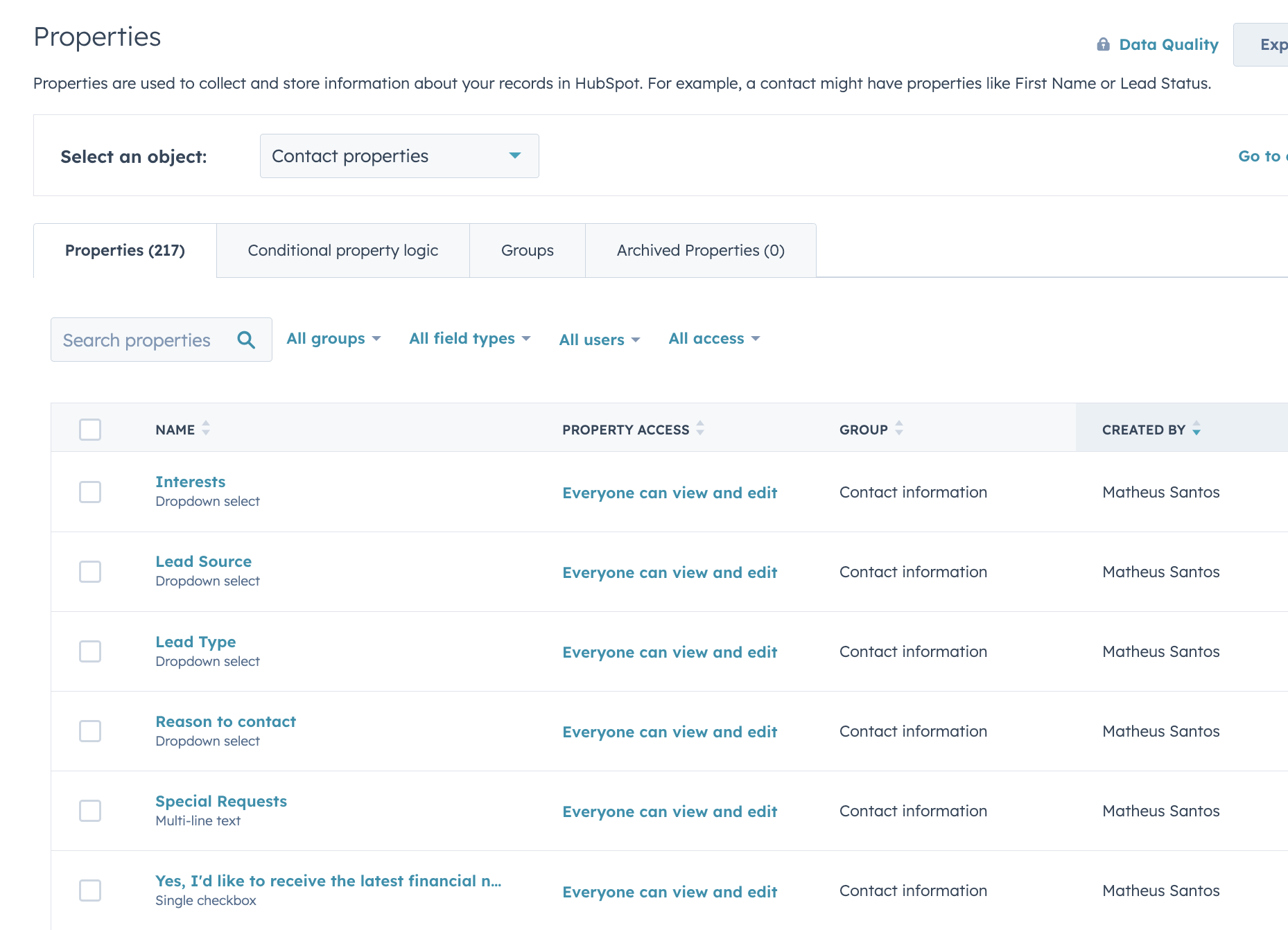This screenshot has height=930, width=1288.
Task: Open the All access filter
Action: pos(714,339)
